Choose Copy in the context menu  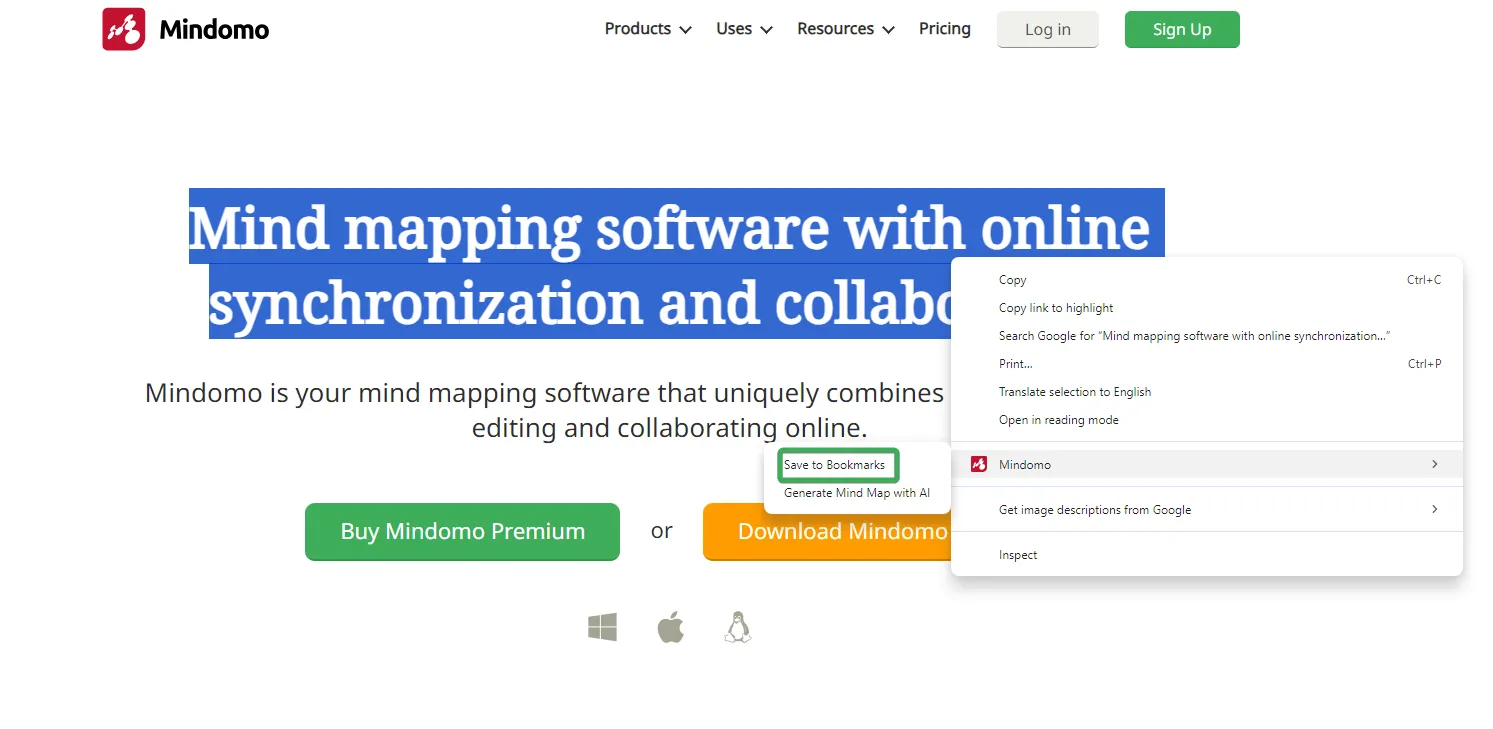point(1207,280)
